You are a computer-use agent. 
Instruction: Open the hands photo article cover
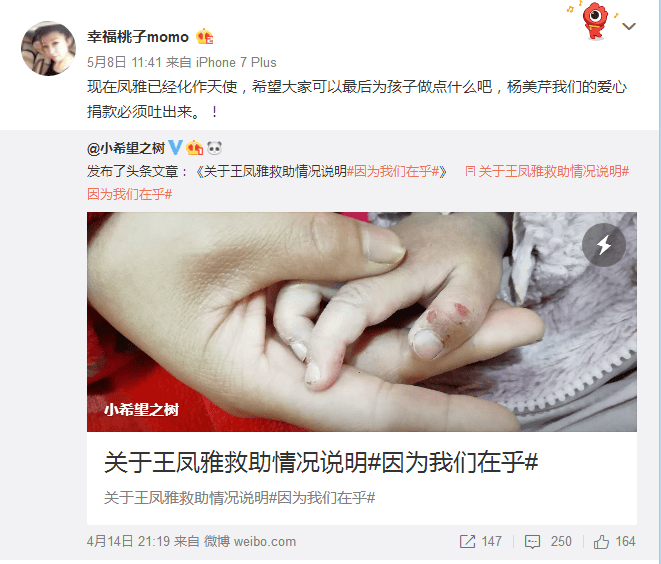click(362, 322)
